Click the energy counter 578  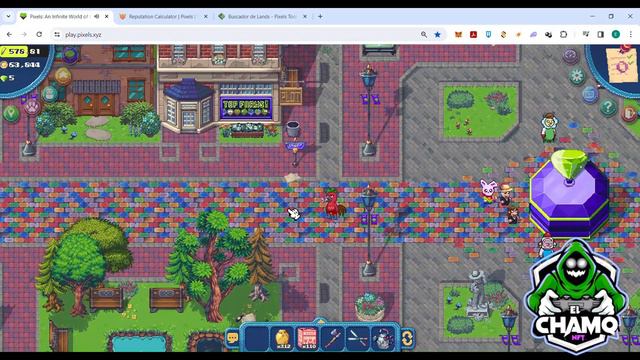[16, 51]
